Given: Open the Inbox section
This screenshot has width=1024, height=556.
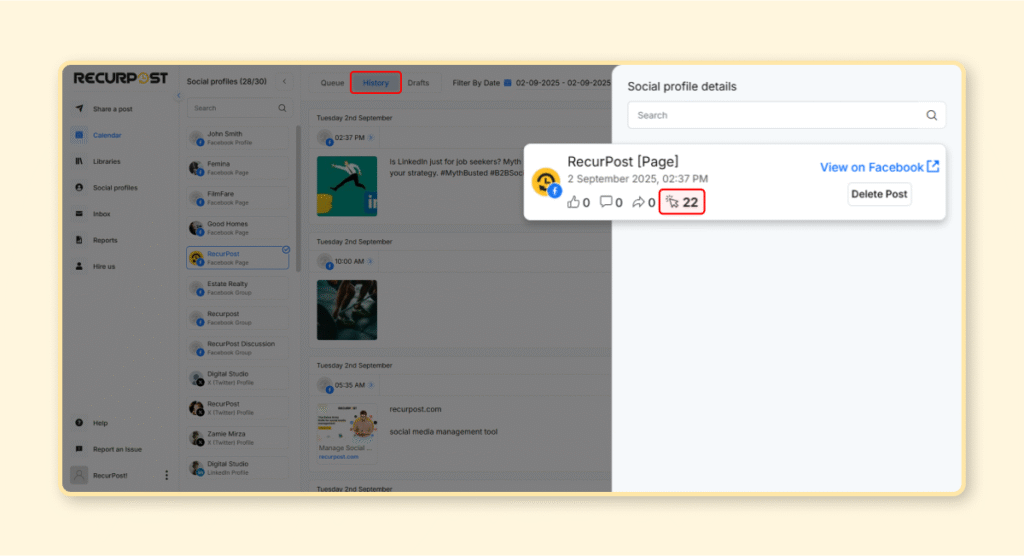Looking at the screenshot, I should pyautogui.click(x=101, y=214).
